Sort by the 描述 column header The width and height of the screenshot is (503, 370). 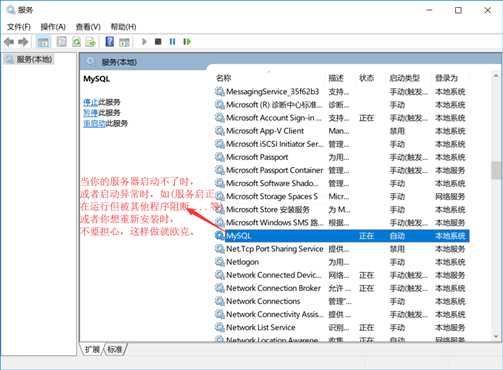(x=336, y=78)
